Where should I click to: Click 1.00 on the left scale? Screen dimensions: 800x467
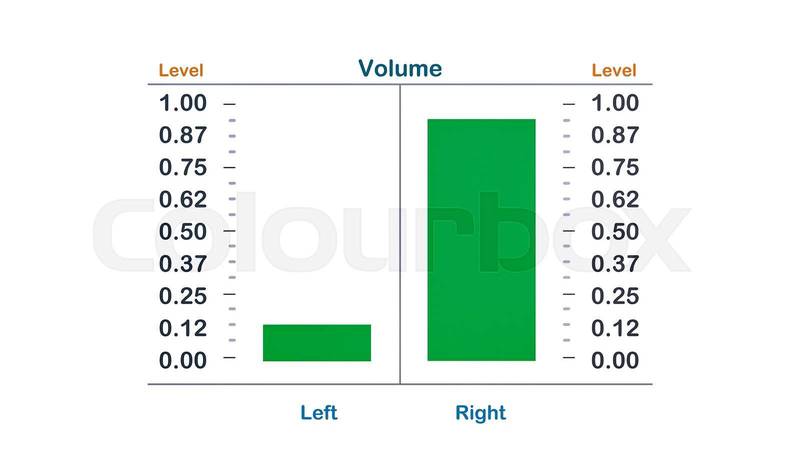click(183, 103)
